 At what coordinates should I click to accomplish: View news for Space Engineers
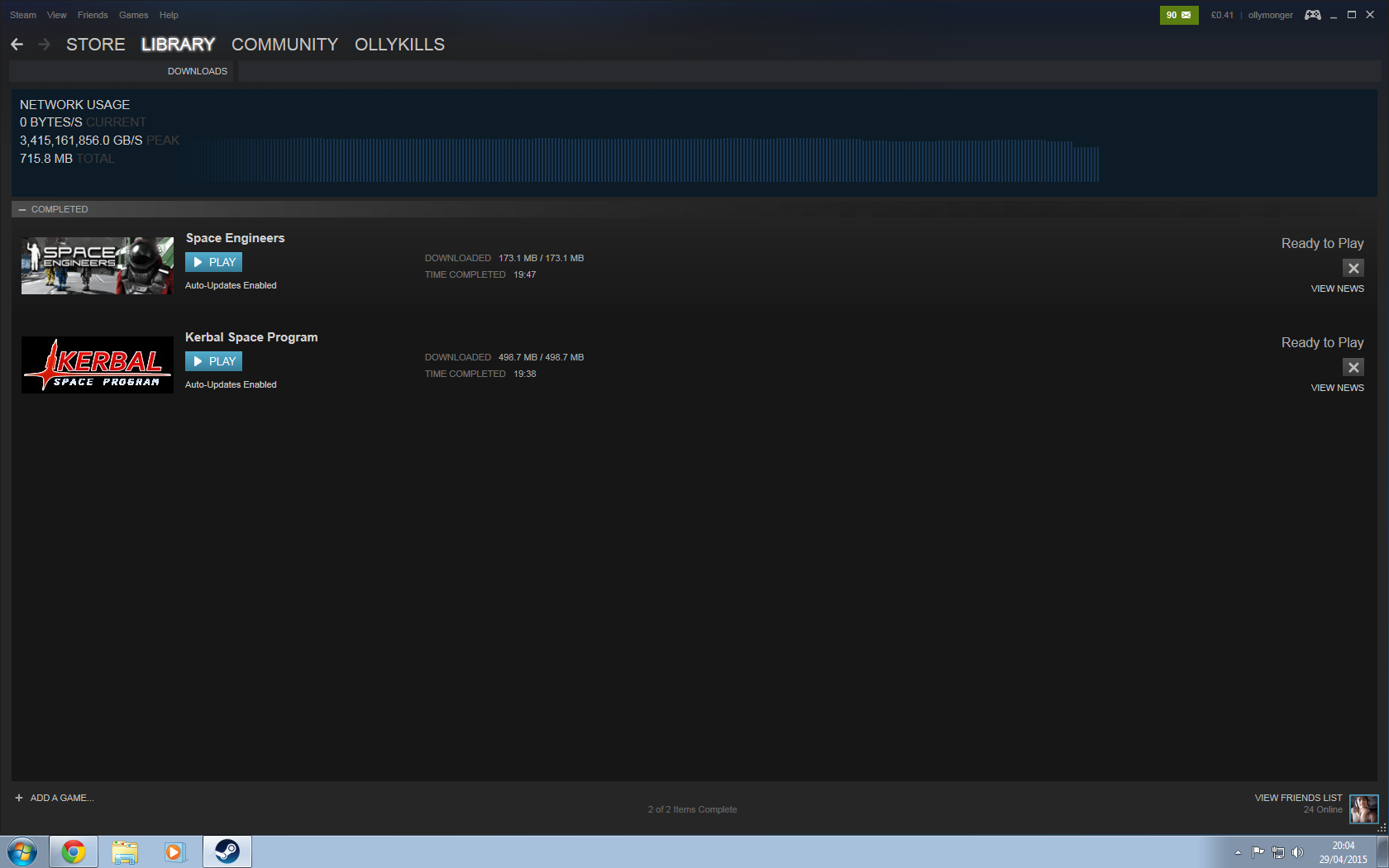coord(1338,289)
